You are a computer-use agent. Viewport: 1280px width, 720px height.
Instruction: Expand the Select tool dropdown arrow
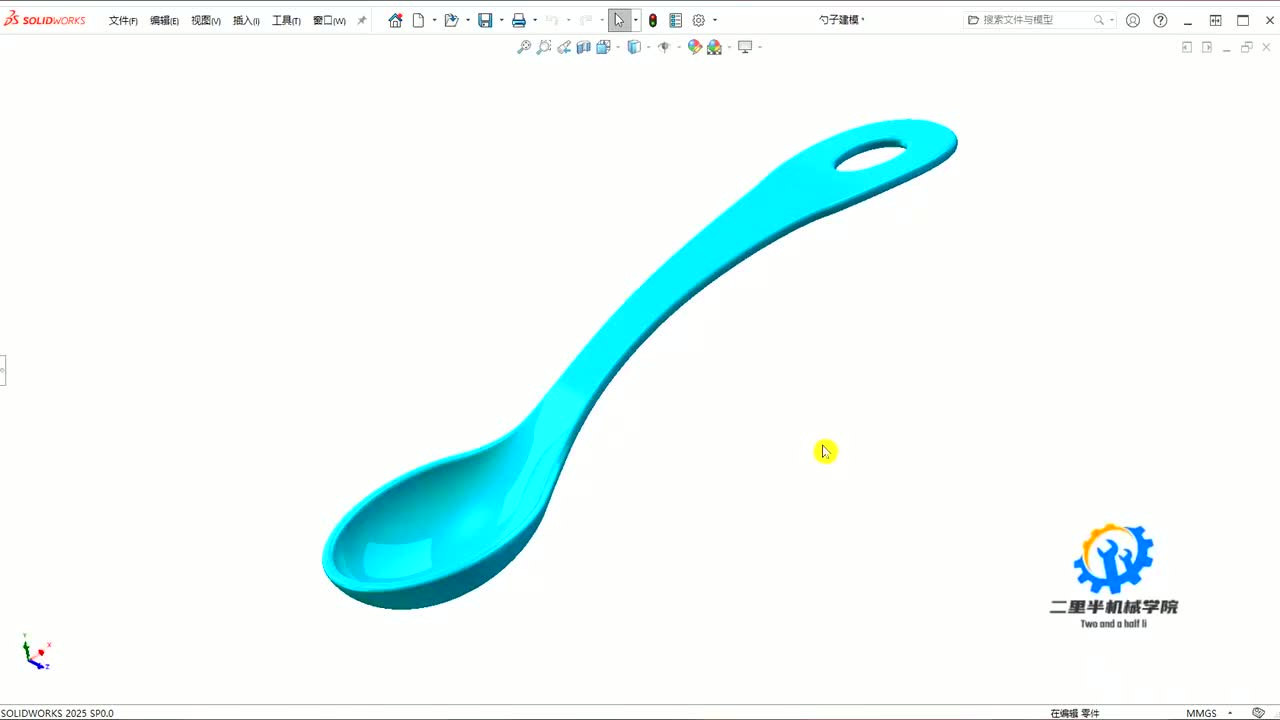636,20
